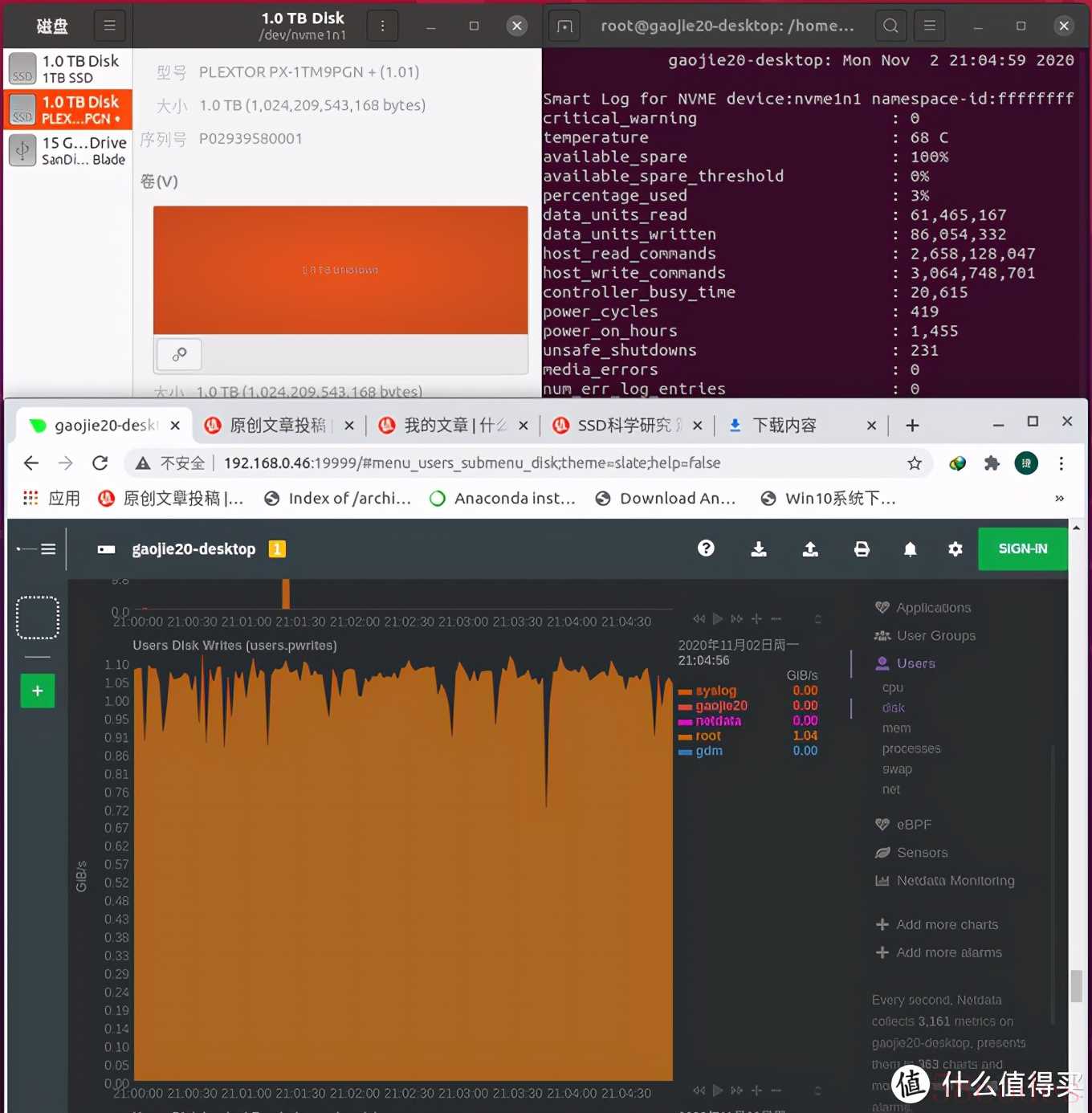The width and height of the screenshot is (1092, 1113).
Task: Expand the hidden bookmarks chevron
Action: [1059, 499]
